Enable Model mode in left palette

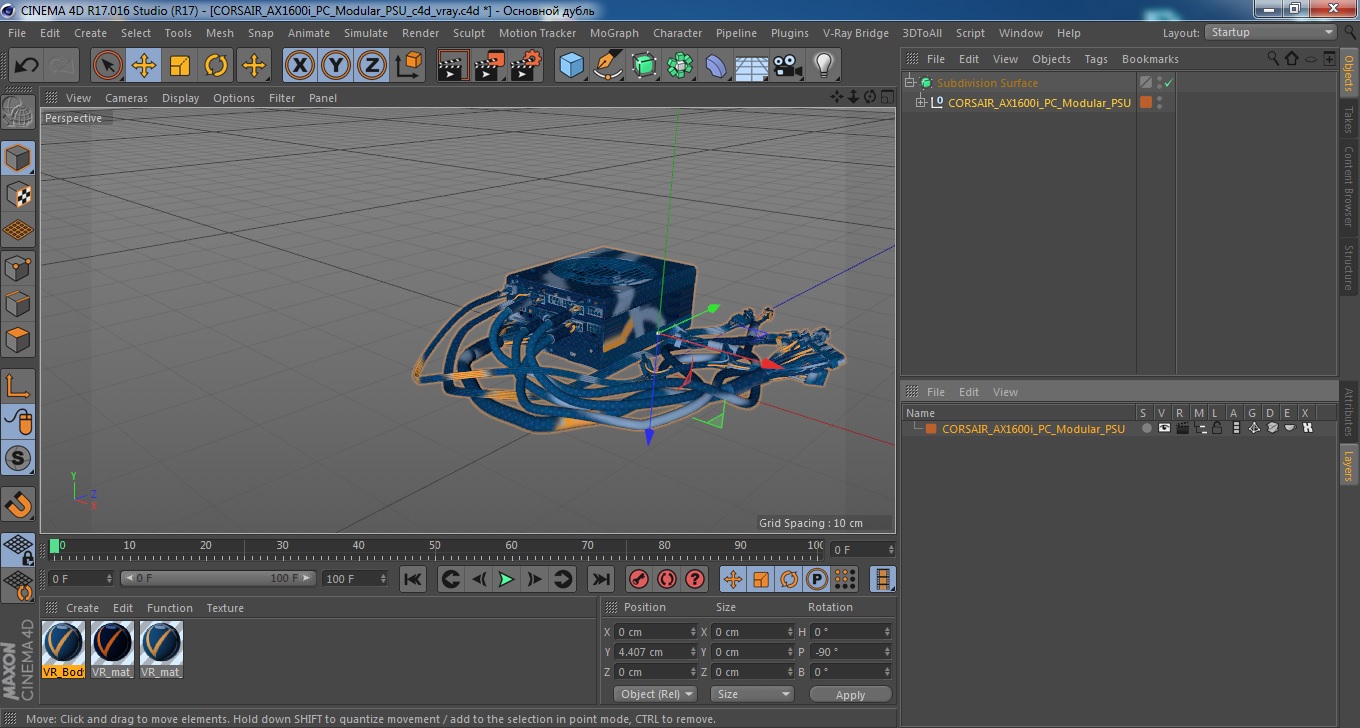point(18,157)
